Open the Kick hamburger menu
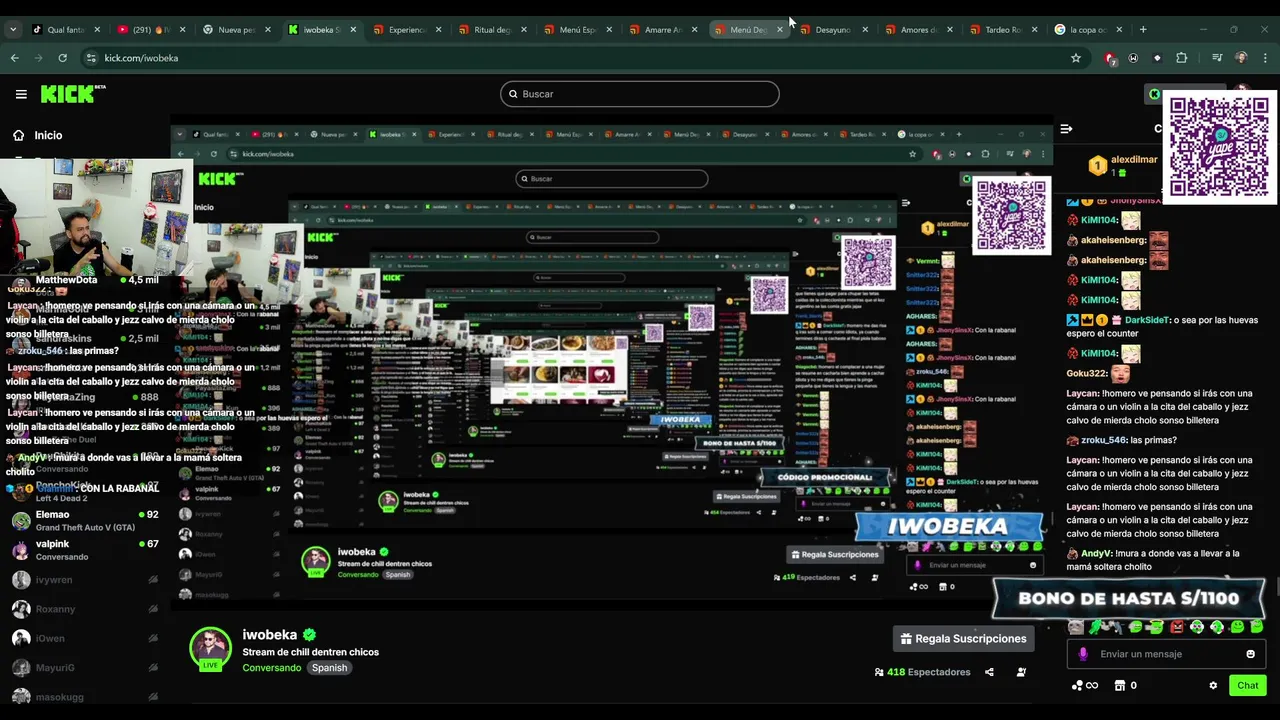 click(21, 94)
